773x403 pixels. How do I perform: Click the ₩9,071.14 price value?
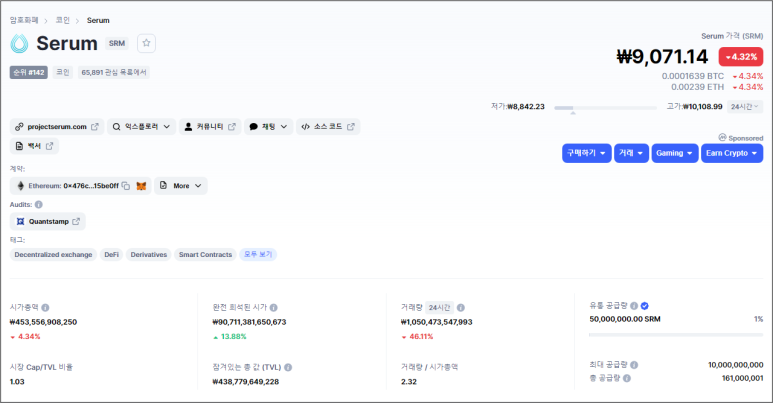[x=662, y=57]
